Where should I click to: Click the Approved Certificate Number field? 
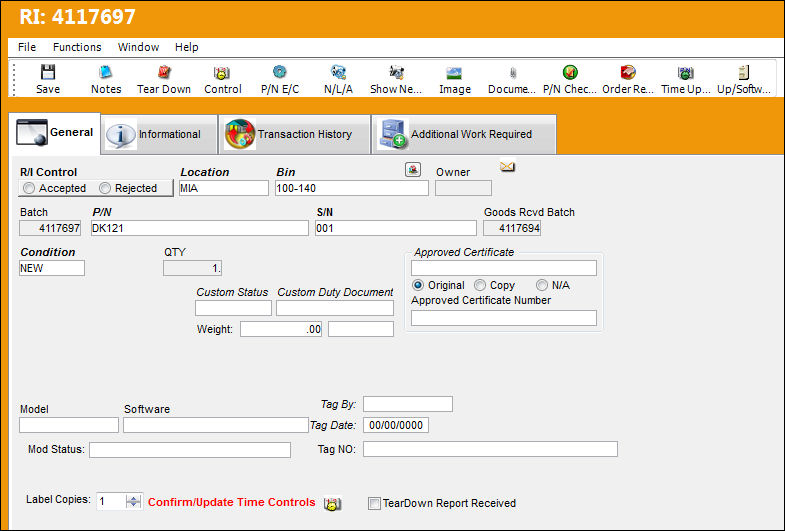pyautogui.click(x=504, y=318)
